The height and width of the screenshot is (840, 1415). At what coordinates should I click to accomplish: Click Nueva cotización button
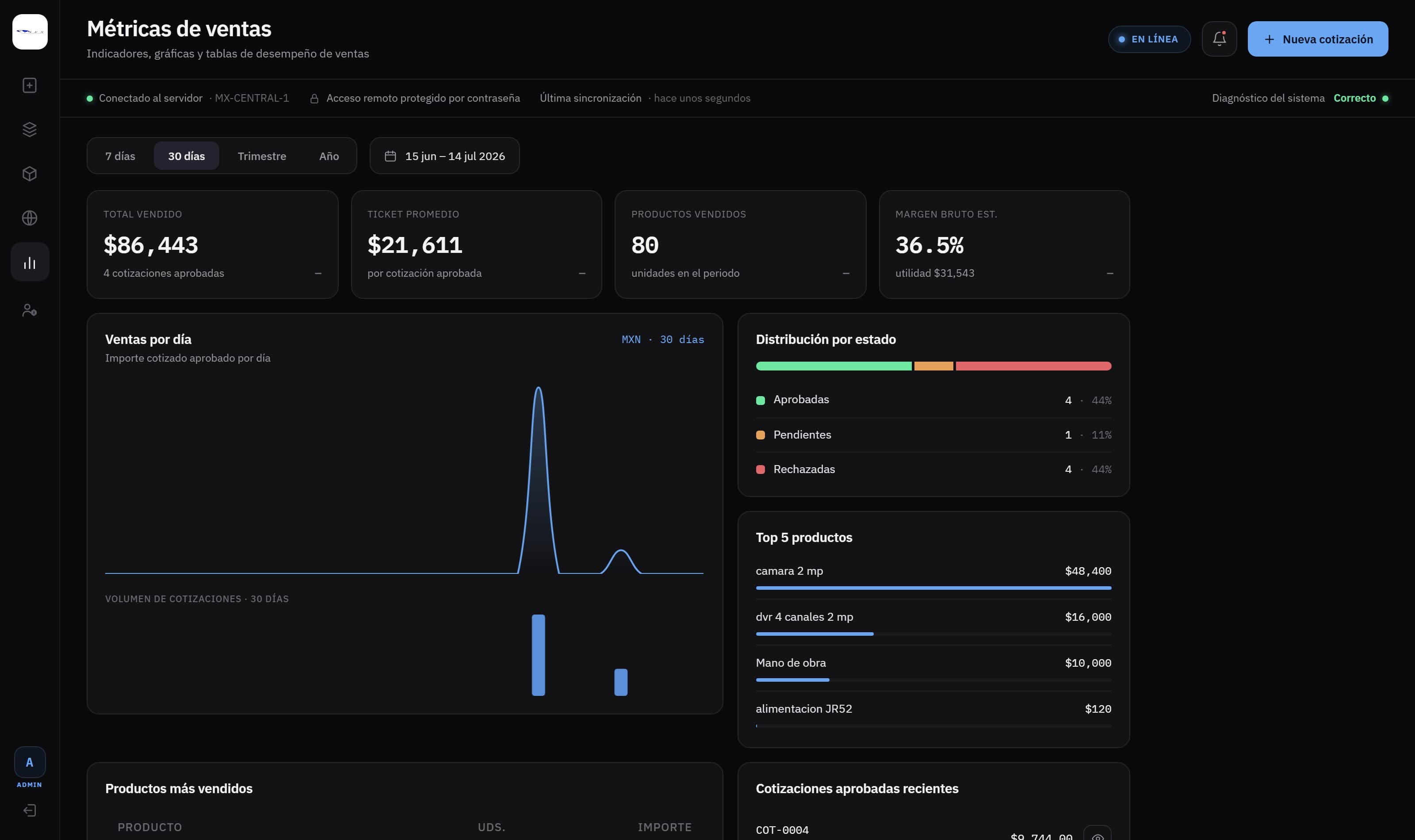pos(1318,39)
